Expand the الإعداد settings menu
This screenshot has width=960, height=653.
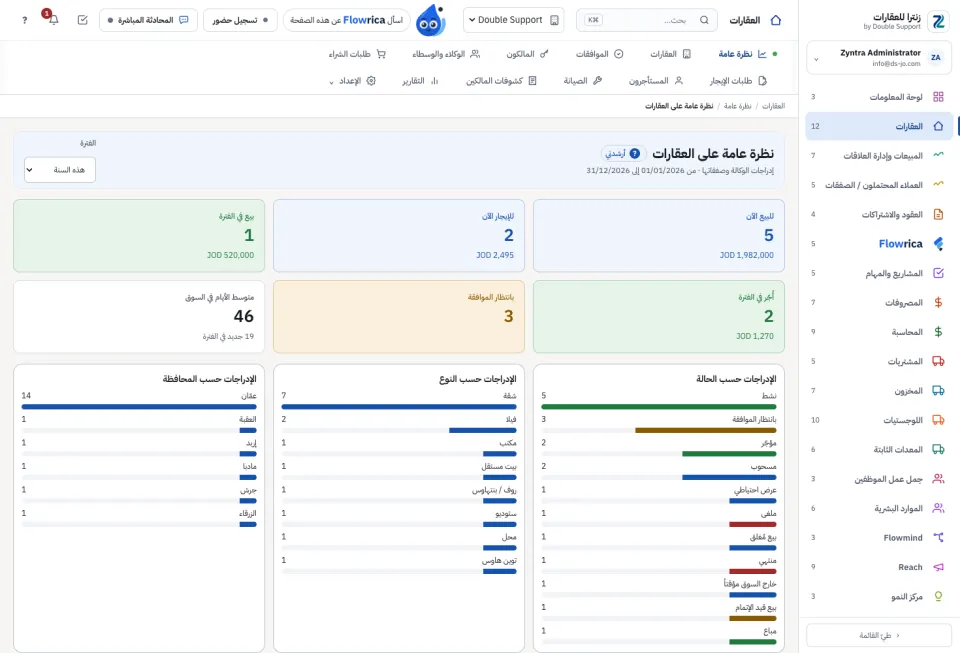pos(353,81)
